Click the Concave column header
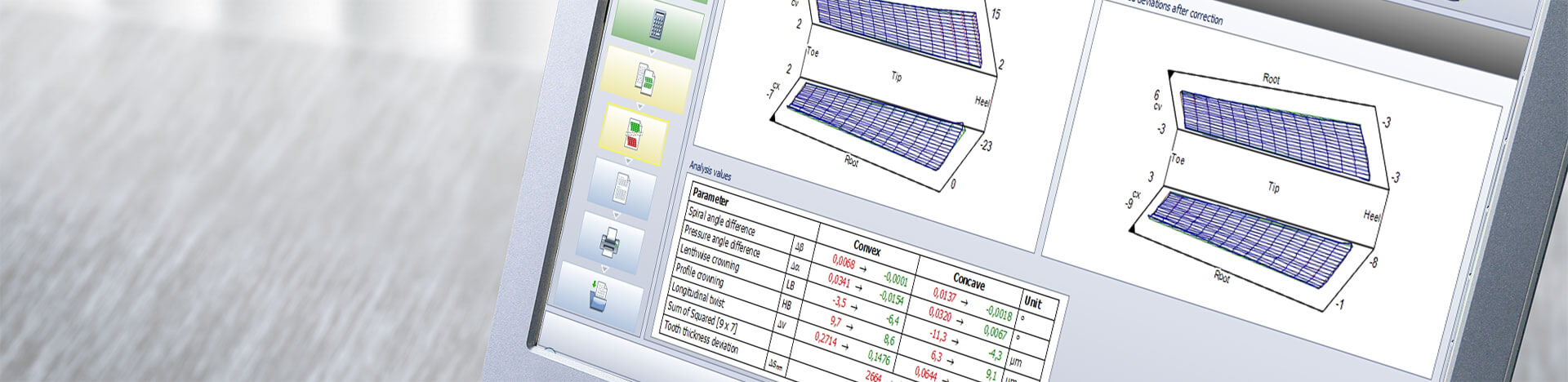The height and width of the screenshot is (382, 1568). (969, 282)
